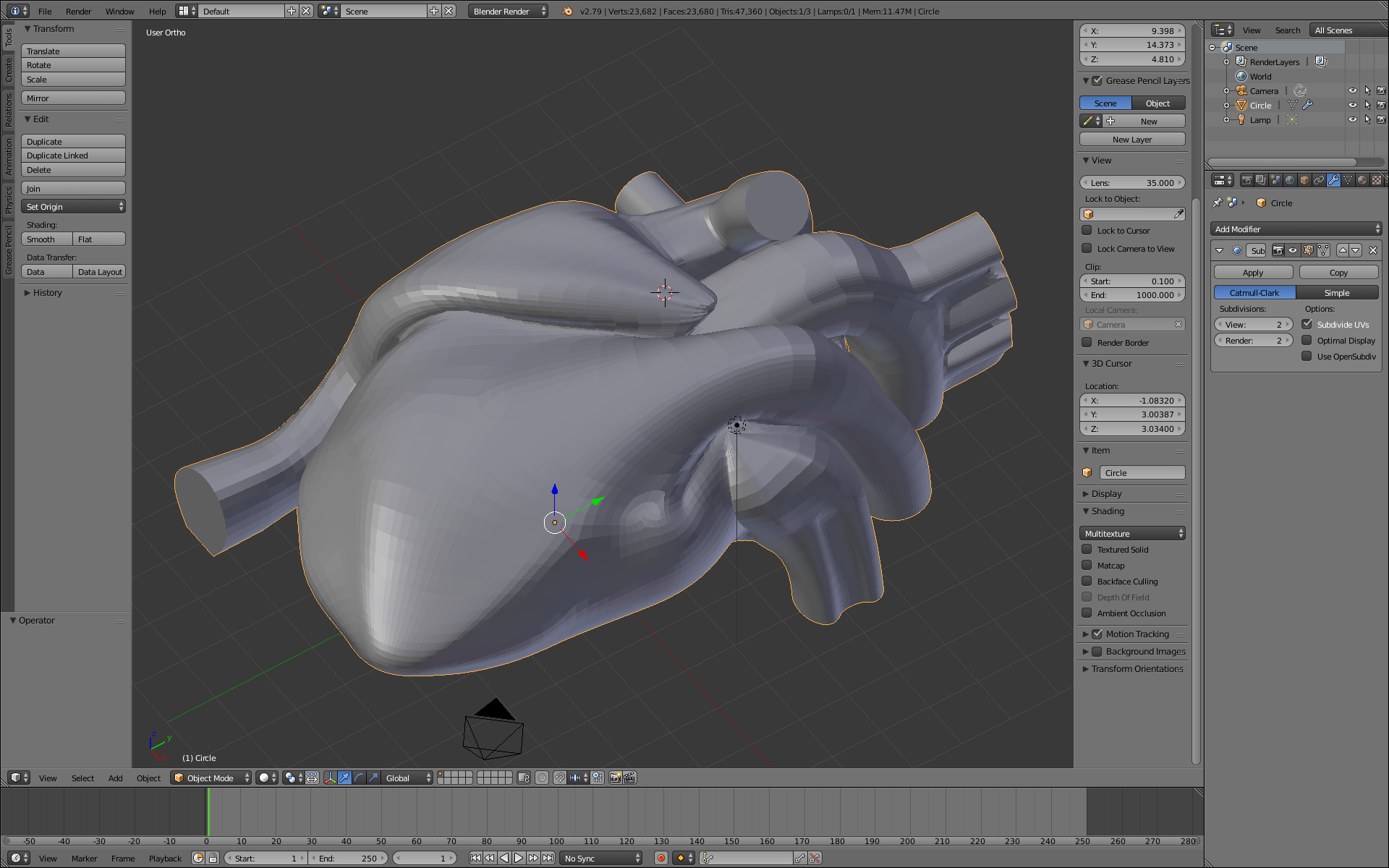Expand the Circle object in outliner tree
The height and width of the screenshot is (868, 1389).
1227,106
